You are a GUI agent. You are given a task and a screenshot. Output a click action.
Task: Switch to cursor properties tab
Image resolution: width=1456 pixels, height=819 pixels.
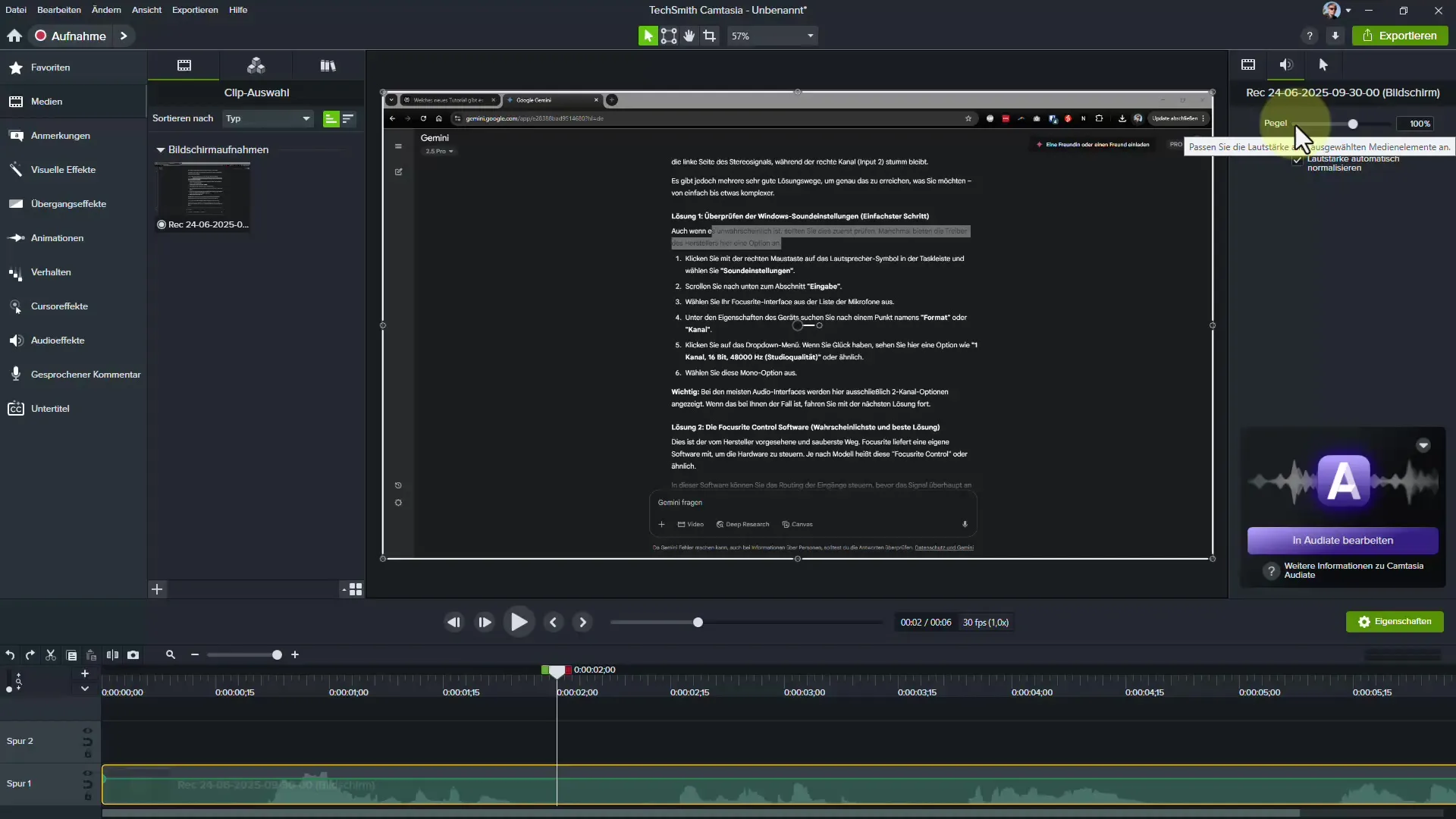(1323, 64)
